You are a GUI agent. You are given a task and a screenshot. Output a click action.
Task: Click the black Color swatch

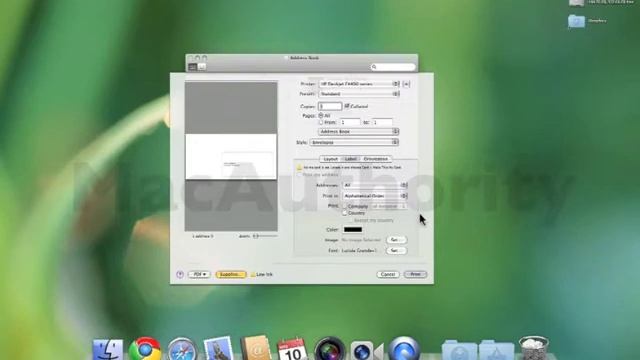click(x=353, y=230)
